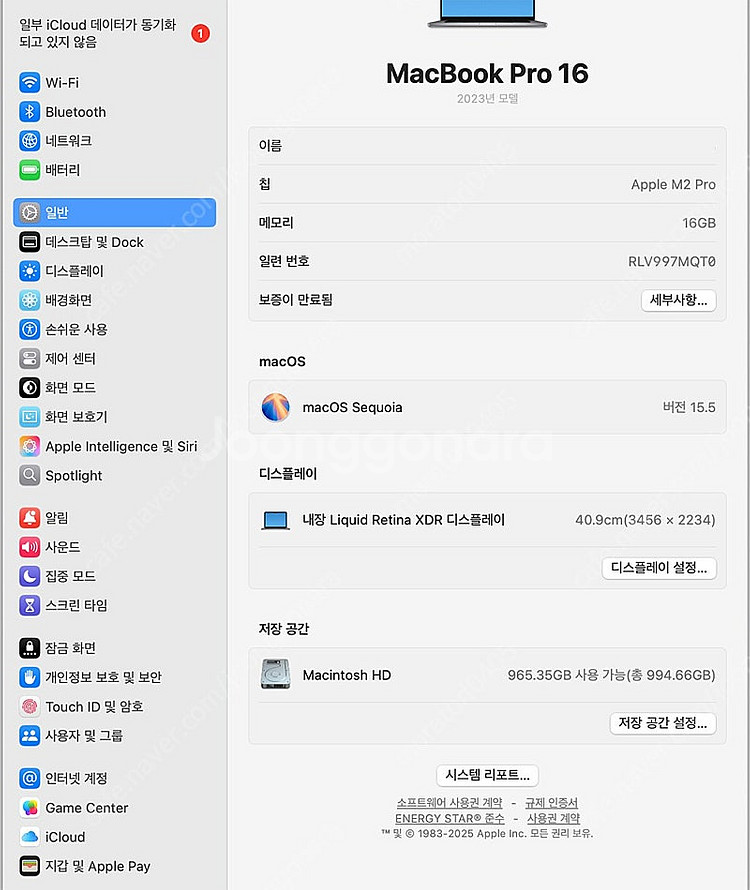The width and height of the screenshot is (750, 890).
Task: Open 손쉬운 사용 accessibility icon
Action: [x=30, y=329]
